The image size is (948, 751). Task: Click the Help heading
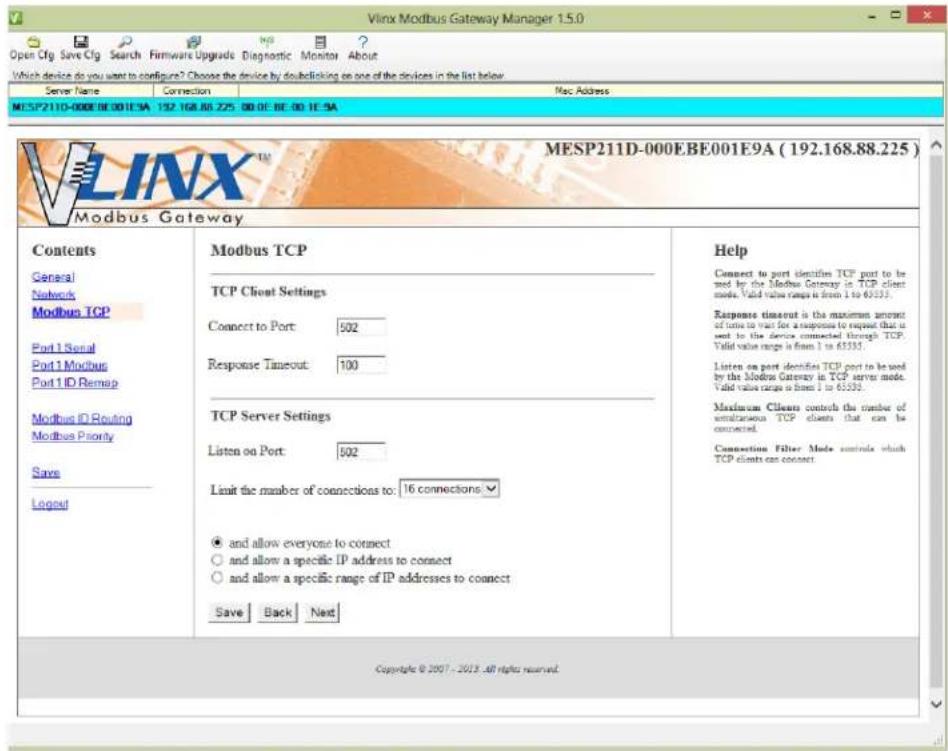coord(731,250)
